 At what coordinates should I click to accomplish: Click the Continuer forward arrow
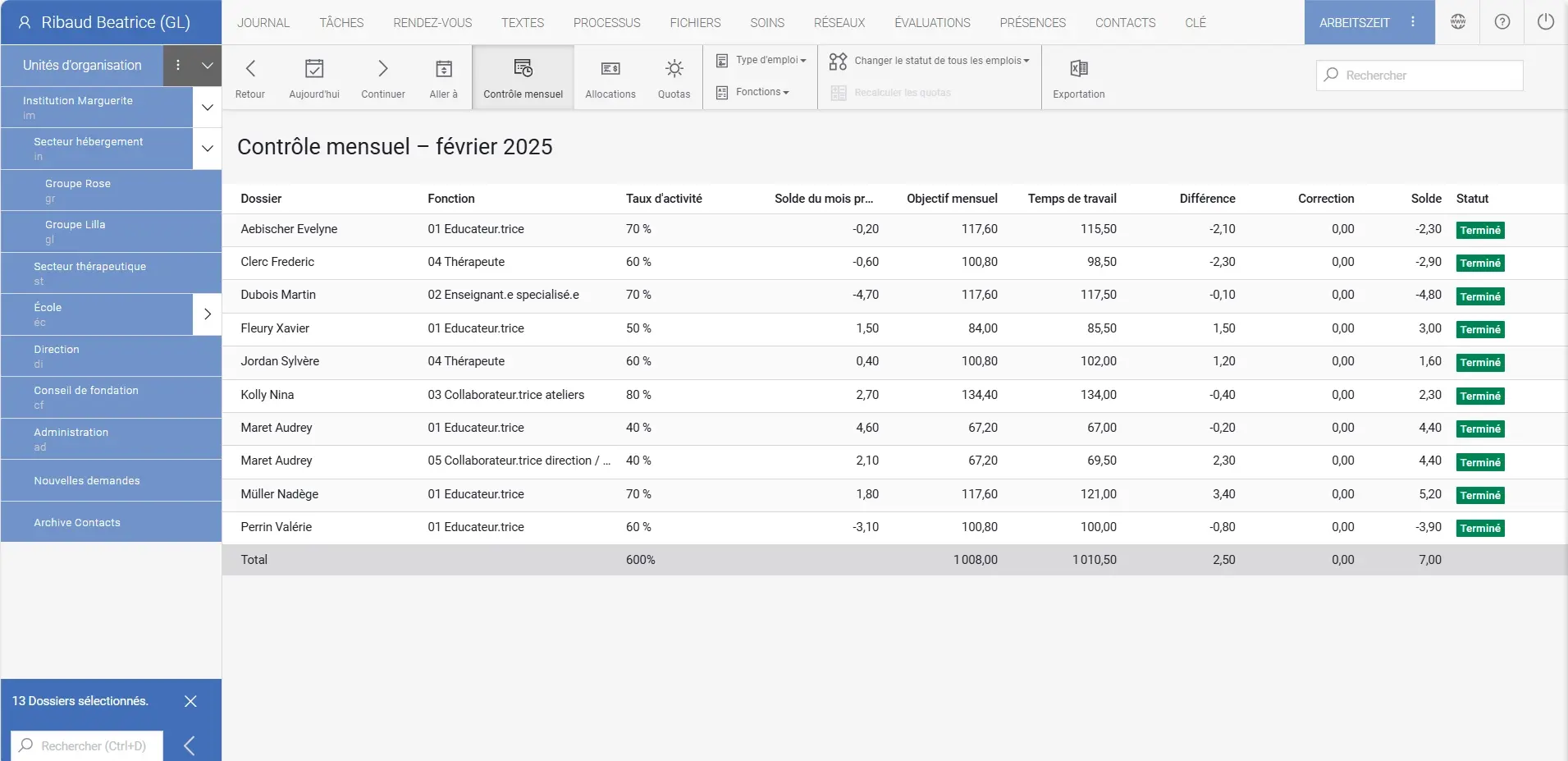coord(382,69)
